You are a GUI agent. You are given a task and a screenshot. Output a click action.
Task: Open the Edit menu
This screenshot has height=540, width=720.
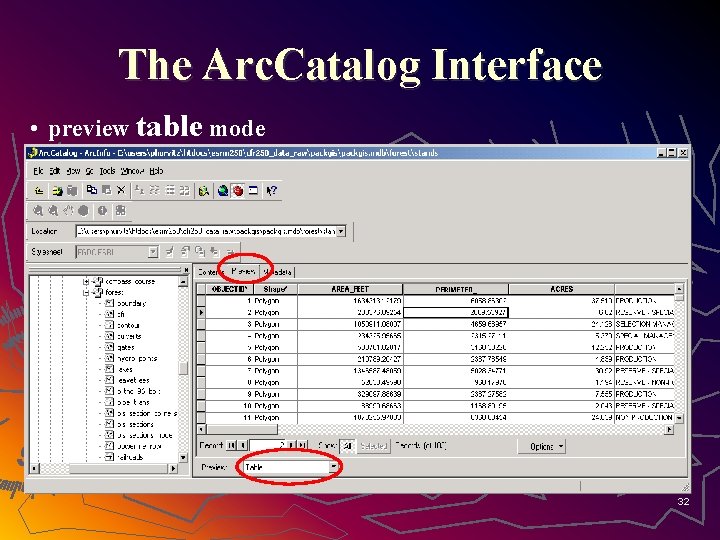point(55,171)
